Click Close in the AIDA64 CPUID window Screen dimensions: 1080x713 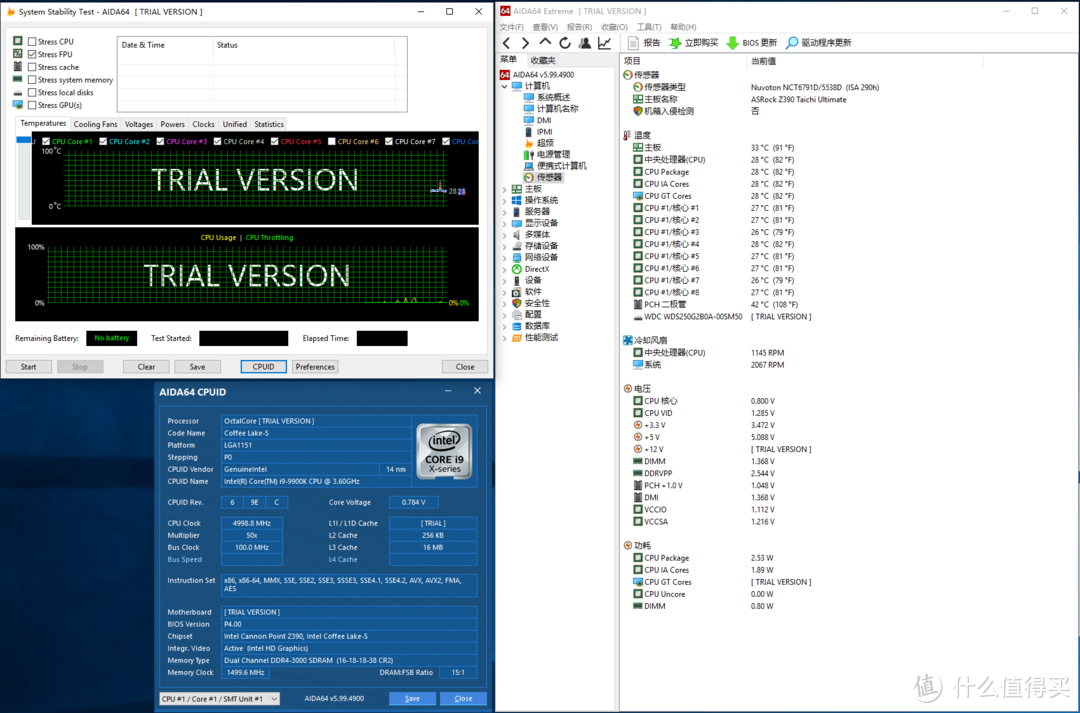coord(463,699)
